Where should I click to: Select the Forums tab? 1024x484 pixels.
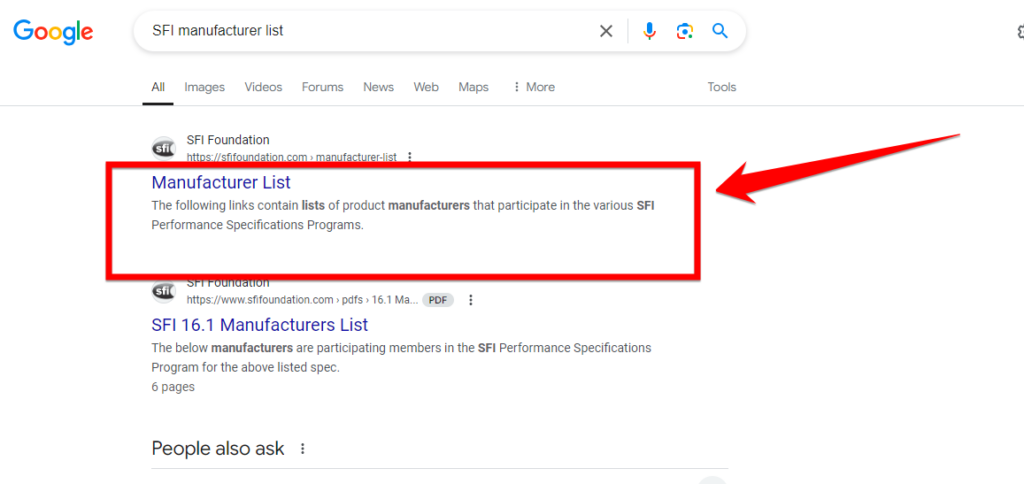point(323,87)
